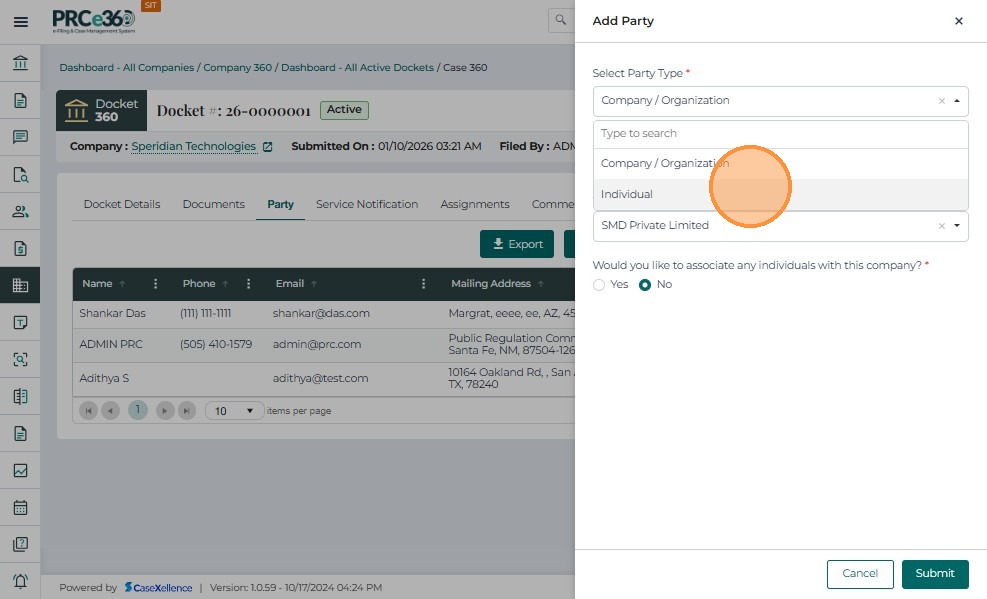This screenshot has height=599, width=987.
Task: Switch to the Documents tab
Action: pos(213,204)
